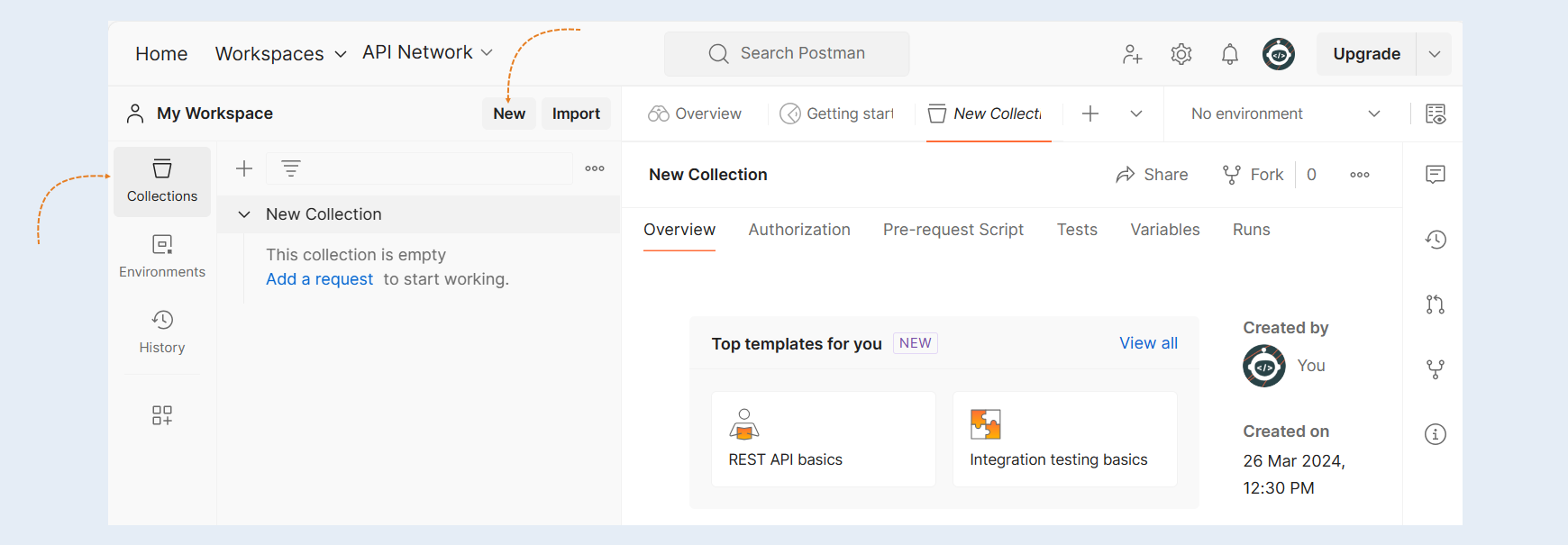
Task: Click the My Workspace label
Action: [x=214, y=114]
